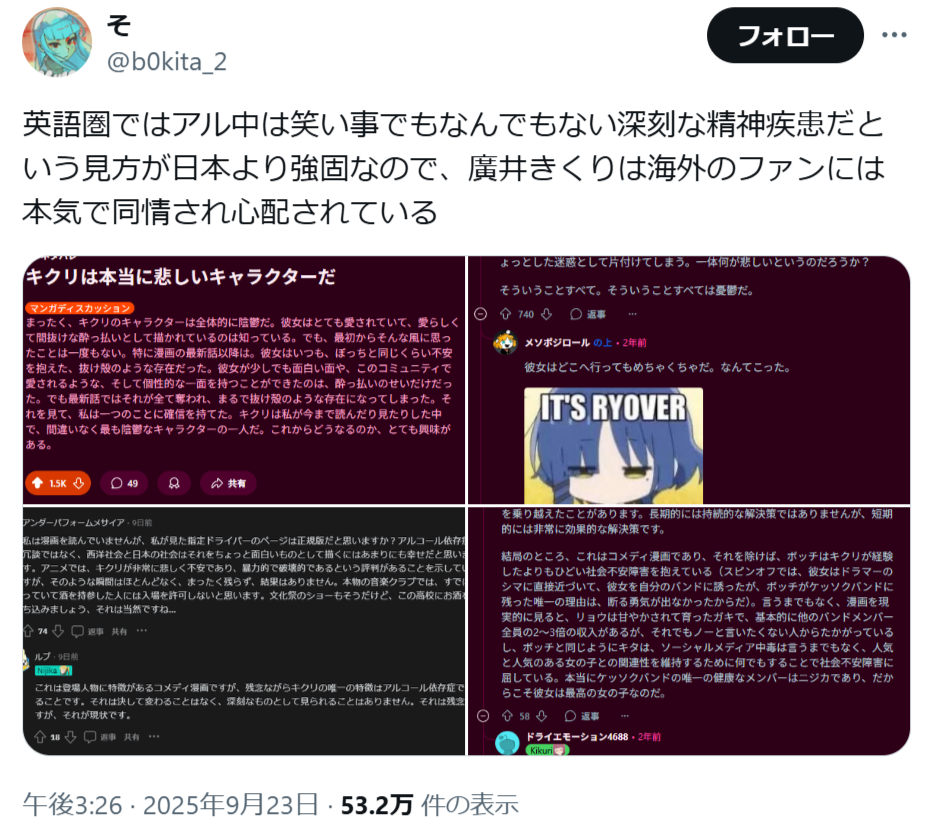Collapse the thread with 740 votes
This screenshot has height=824, width=937.
[480, 314]
